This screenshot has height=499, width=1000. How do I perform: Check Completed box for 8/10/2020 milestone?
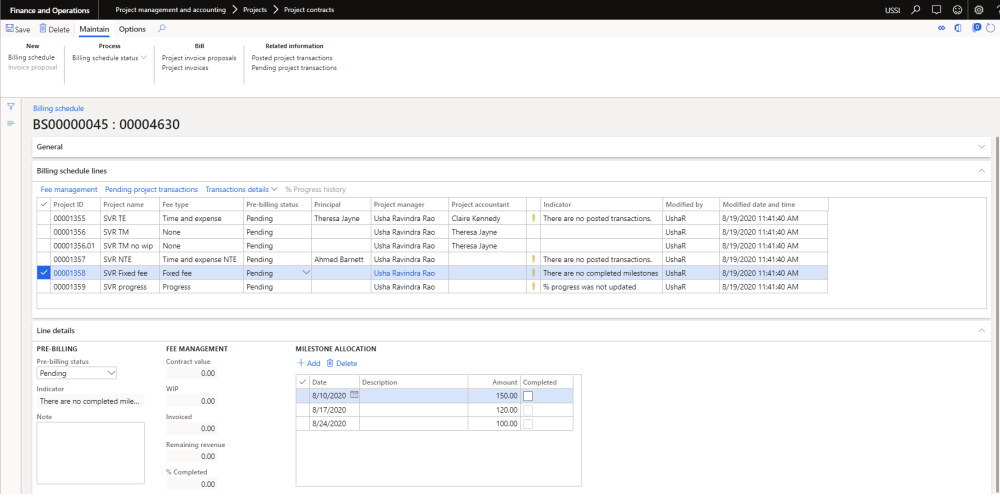click(x=528, y=396)
